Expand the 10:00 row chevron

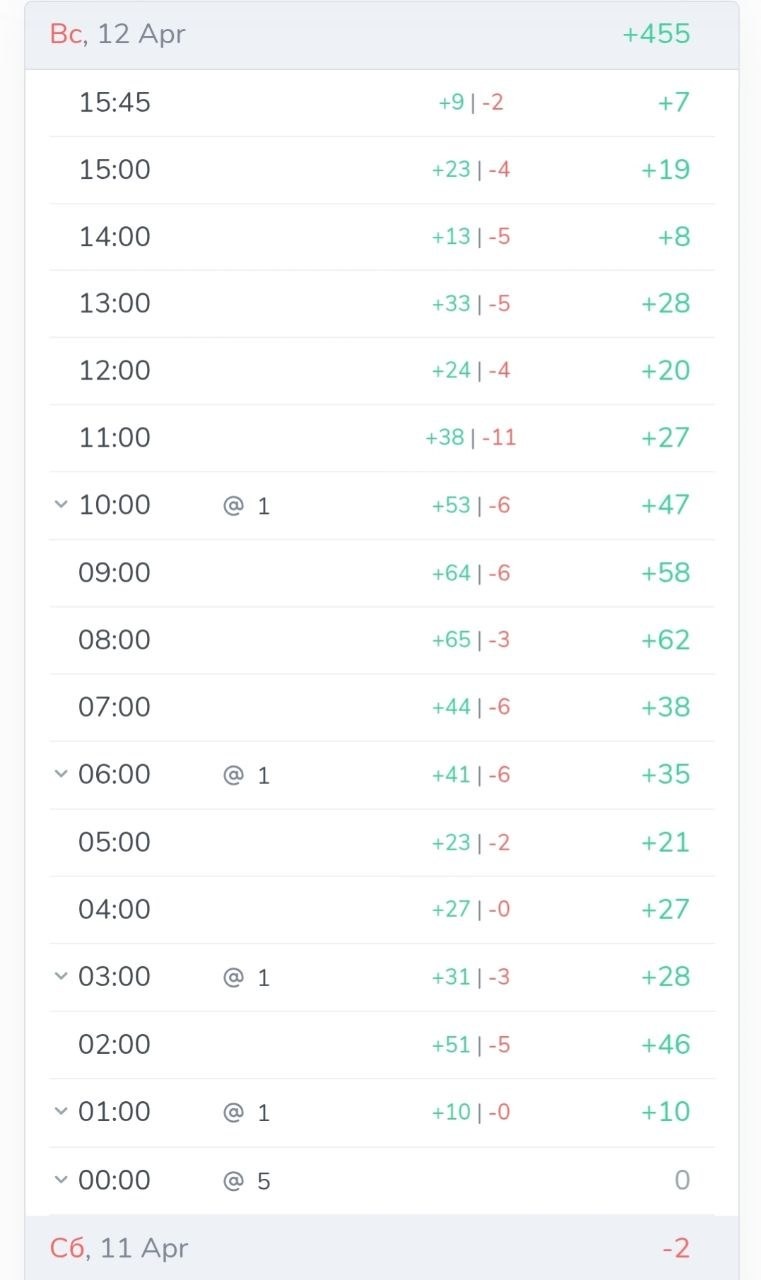[x=61, y=505]
